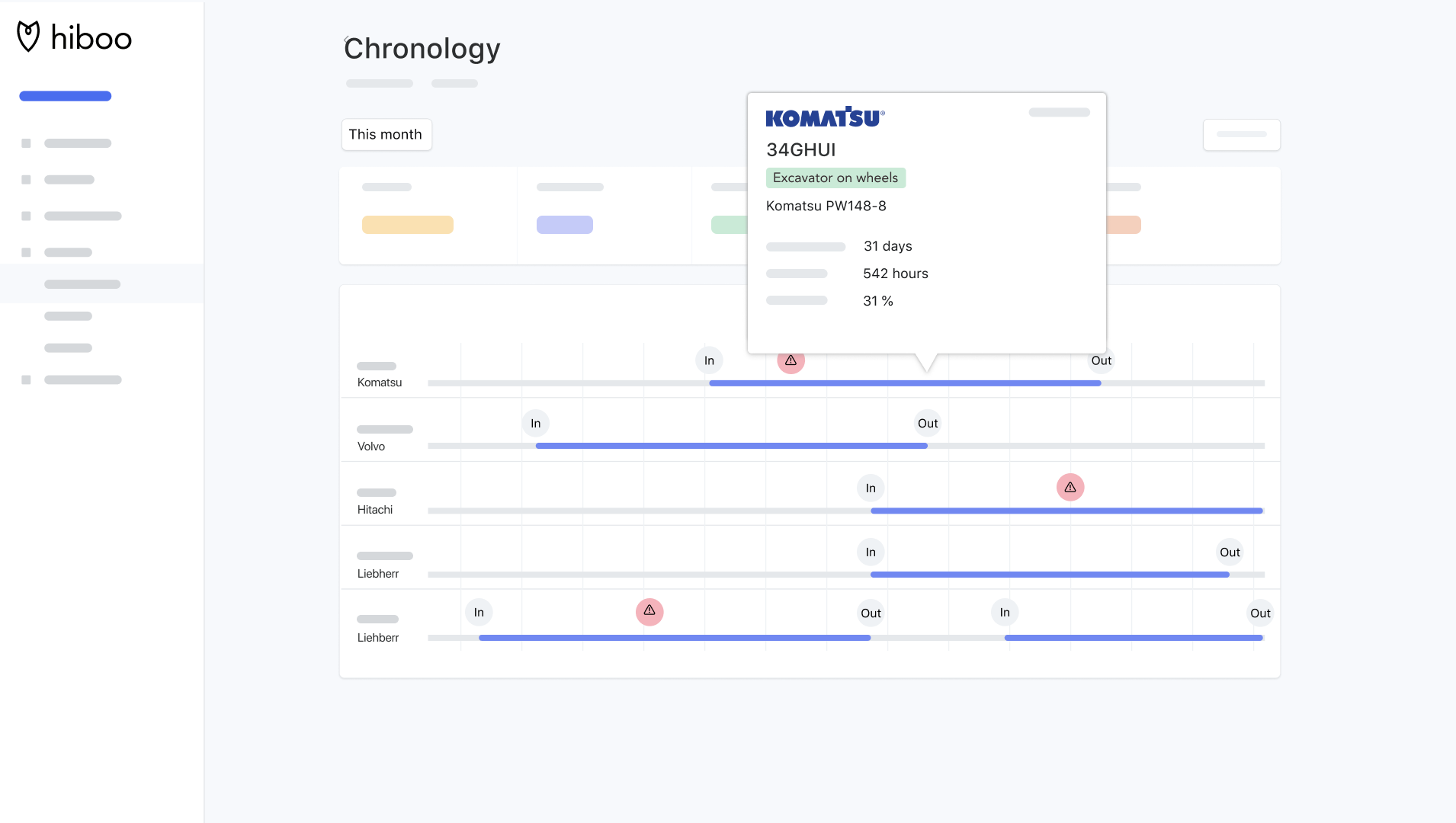Select the Volvo row In marker

click(x=536, y=423)
